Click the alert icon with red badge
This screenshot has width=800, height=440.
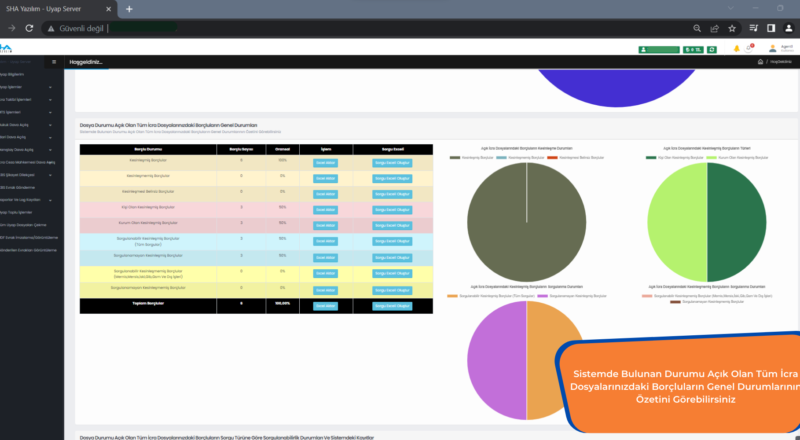point(750,48)
